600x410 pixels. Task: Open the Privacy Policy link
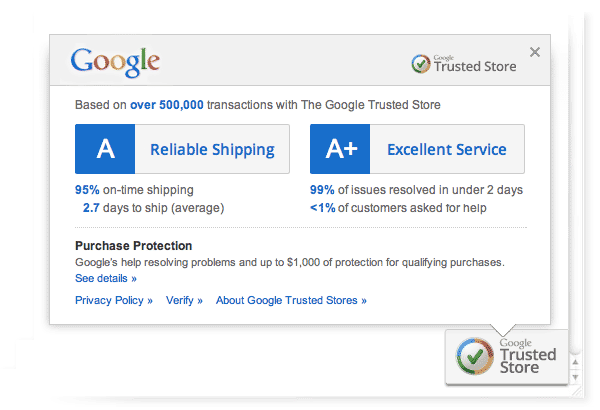point(114,300)
